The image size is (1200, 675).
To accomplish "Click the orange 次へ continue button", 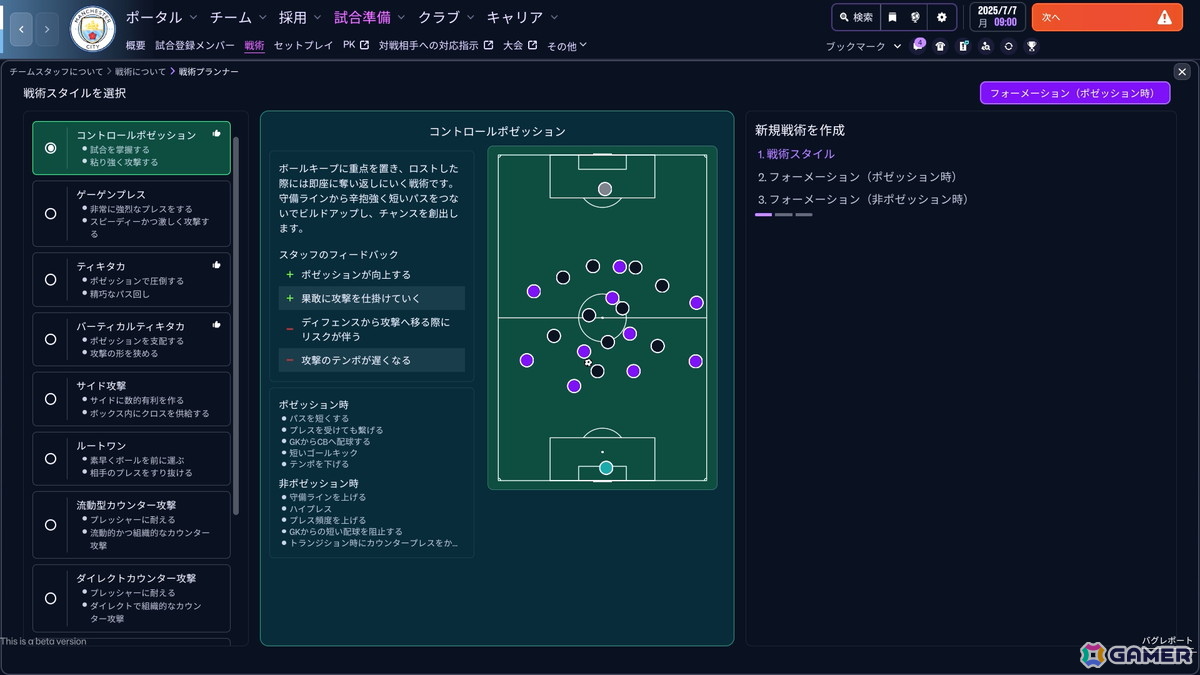I will pos(1107,17).
